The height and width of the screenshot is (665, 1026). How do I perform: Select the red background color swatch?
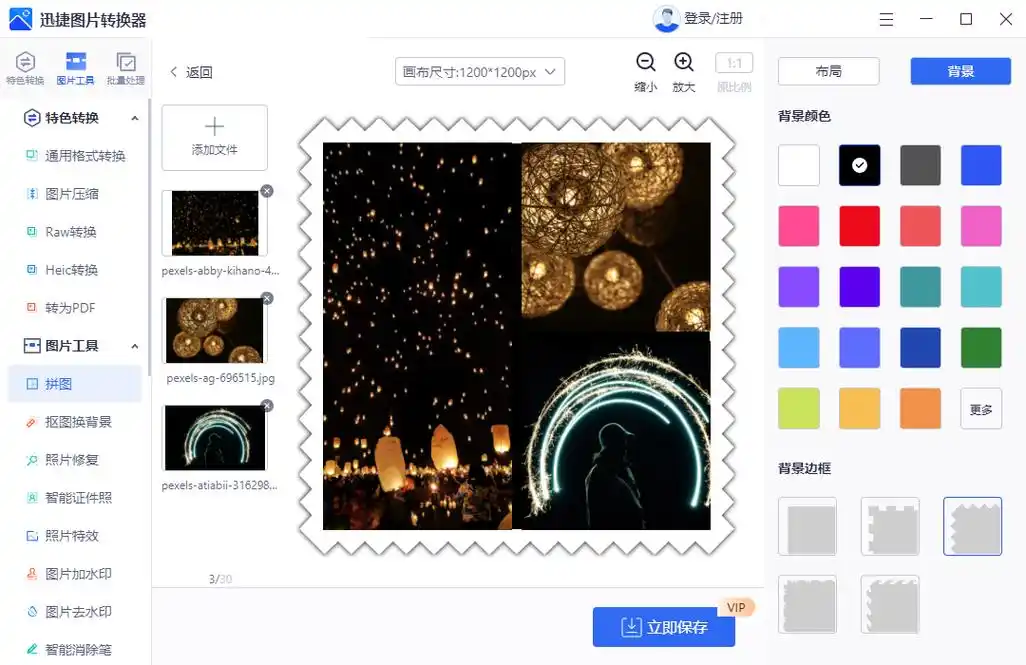coord(860,225)
